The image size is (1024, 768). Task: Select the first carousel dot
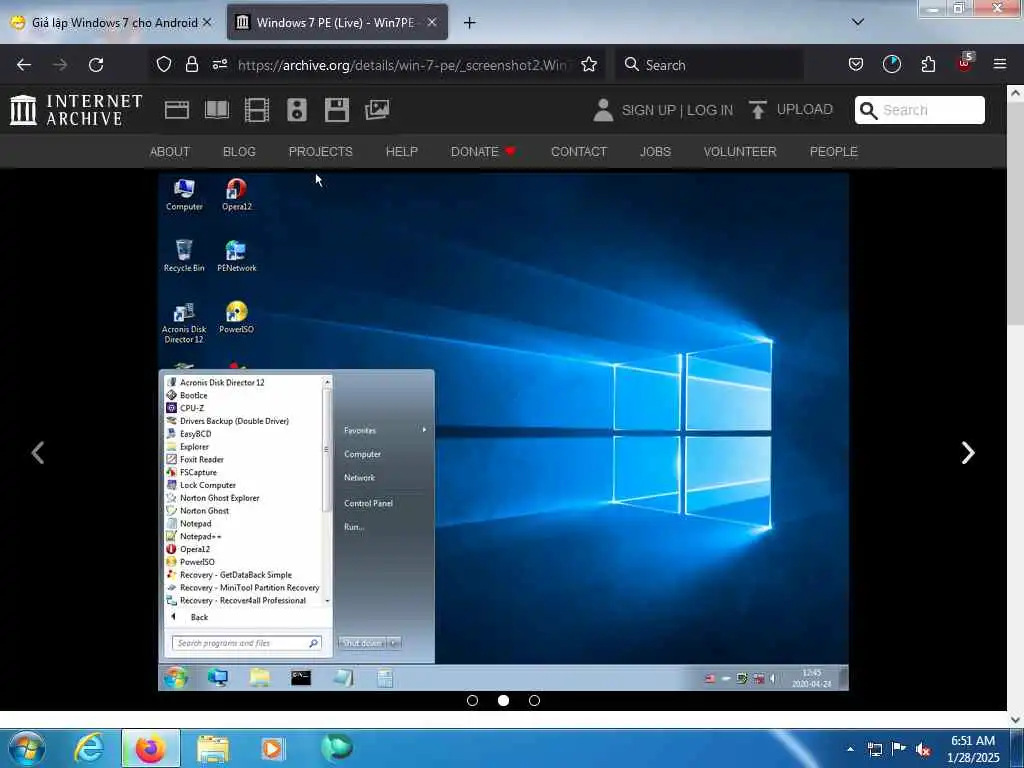coord(473,700)
